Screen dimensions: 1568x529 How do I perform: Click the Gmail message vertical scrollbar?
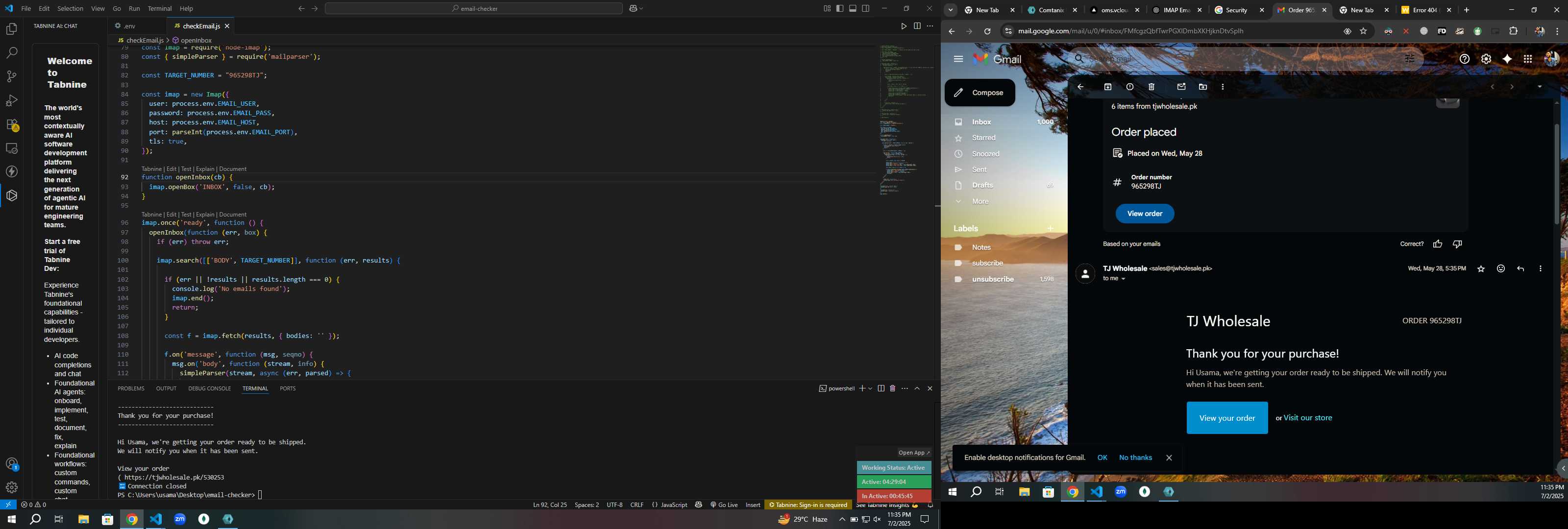click(x=1557, y=173)
